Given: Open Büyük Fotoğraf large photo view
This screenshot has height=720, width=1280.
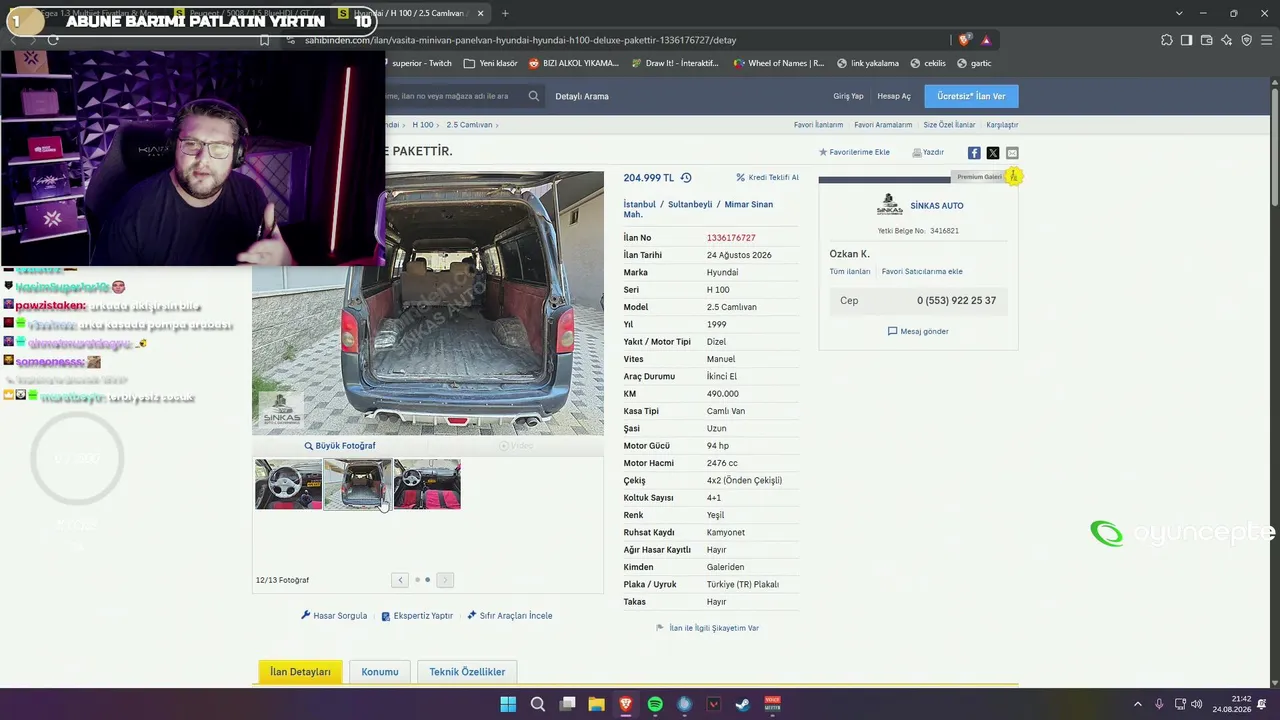Looking at the screenshot, I should [x=340, y=446].
